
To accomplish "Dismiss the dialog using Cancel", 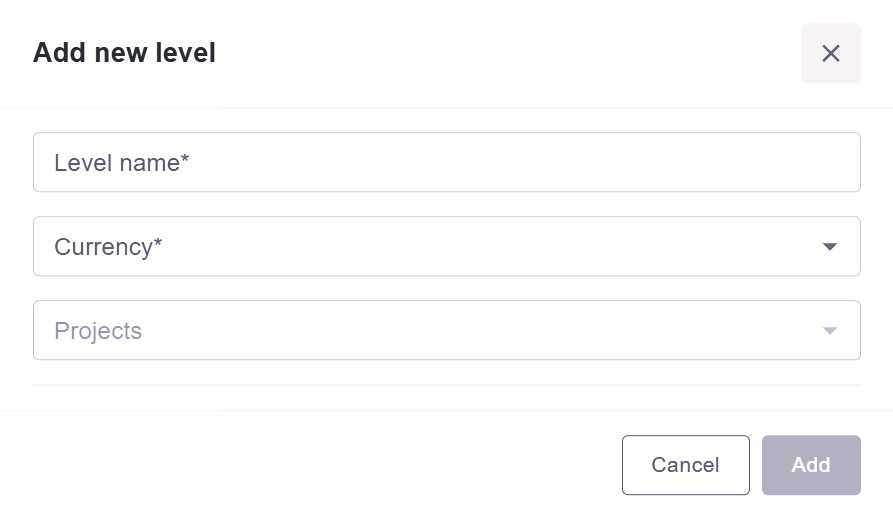I will tap(686, 465).
